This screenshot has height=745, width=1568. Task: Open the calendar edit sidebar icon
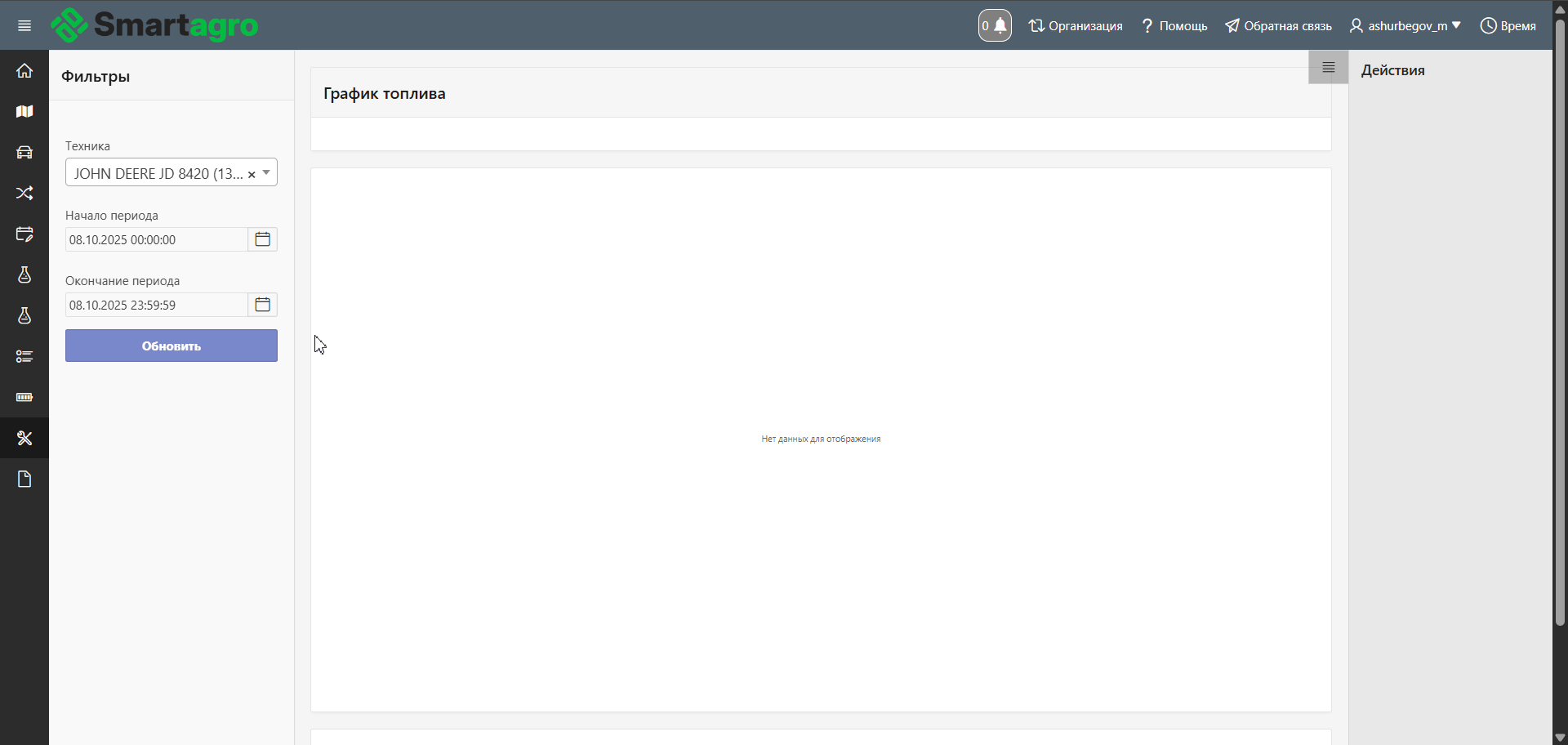click(x=24, y=234)
